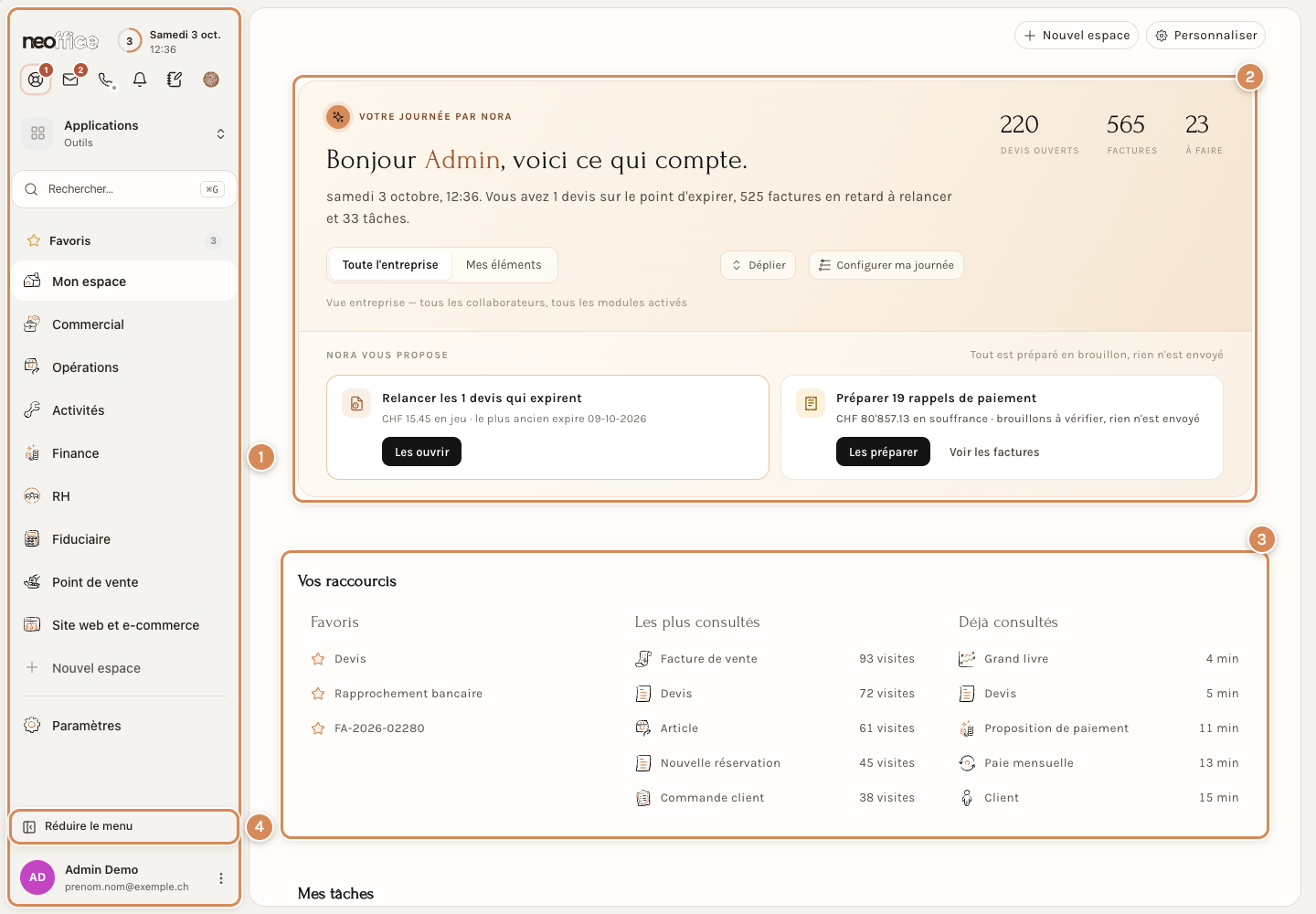
Task: Open the Applications Outils switcher
Action: coord(124,133)
